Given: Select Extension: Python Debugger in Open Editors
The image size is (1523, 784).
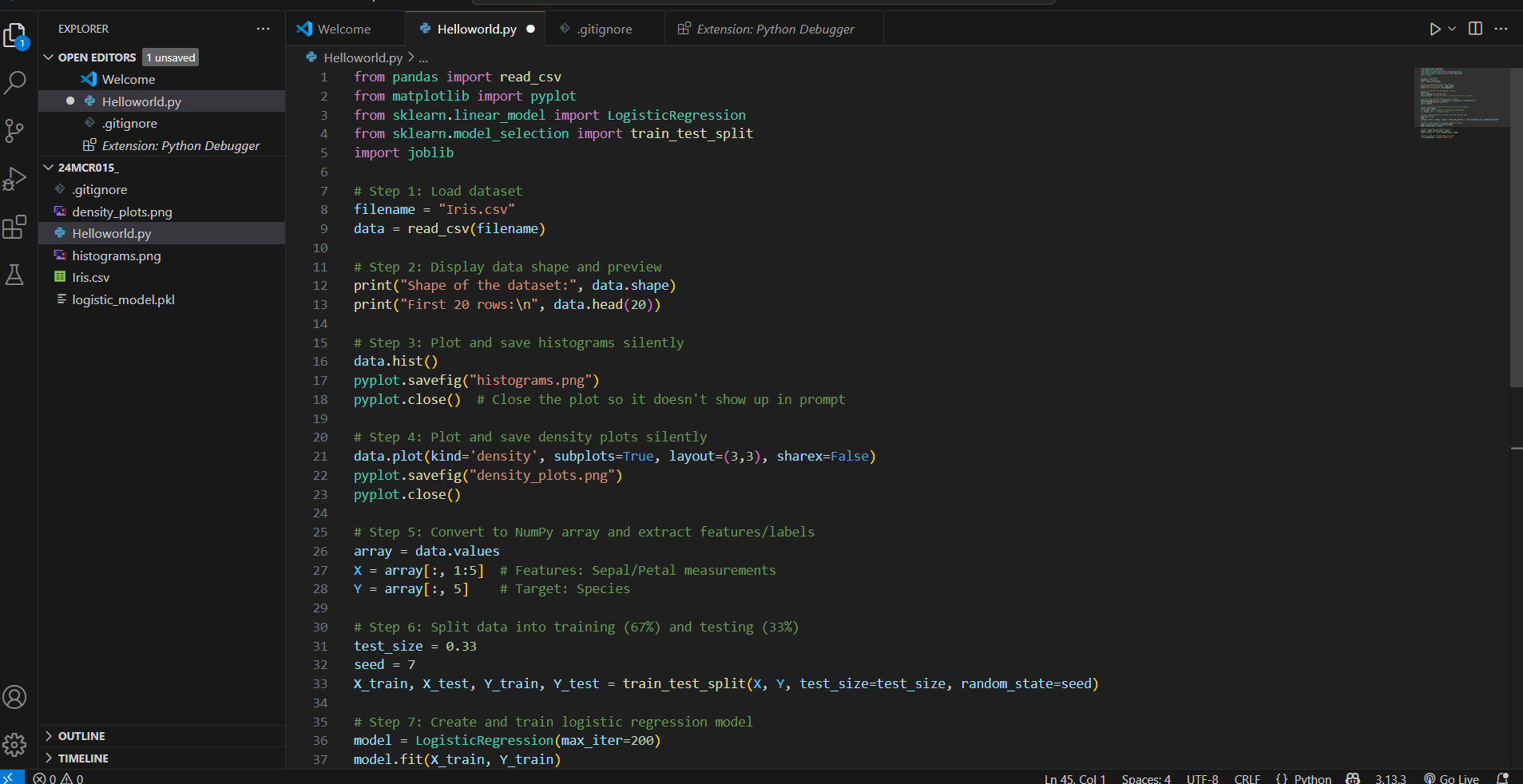Looking at the screenshot, I should coord(161,145).
